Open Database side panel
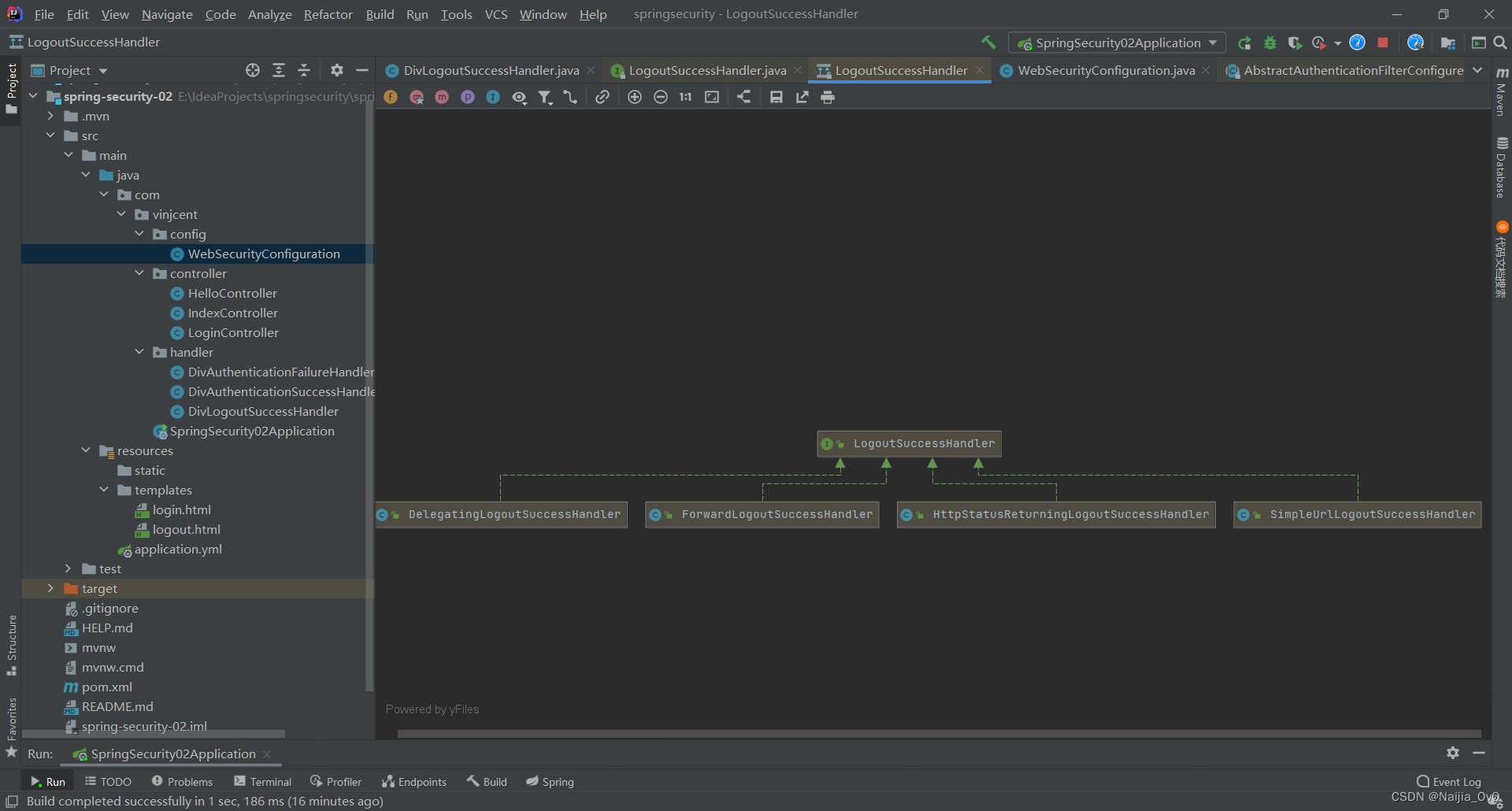Viewport: 1512px width, 811px height. [1502, 168]
